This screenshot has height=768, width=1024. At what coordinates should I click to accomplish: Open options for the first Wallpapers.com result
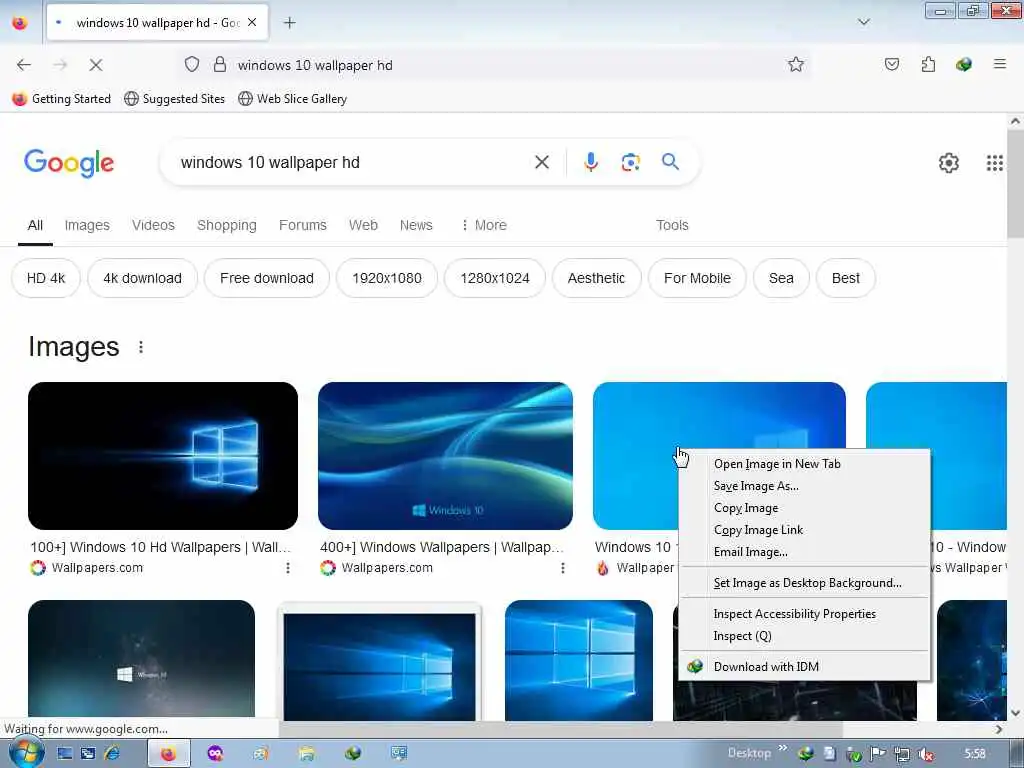click(287, 568)
